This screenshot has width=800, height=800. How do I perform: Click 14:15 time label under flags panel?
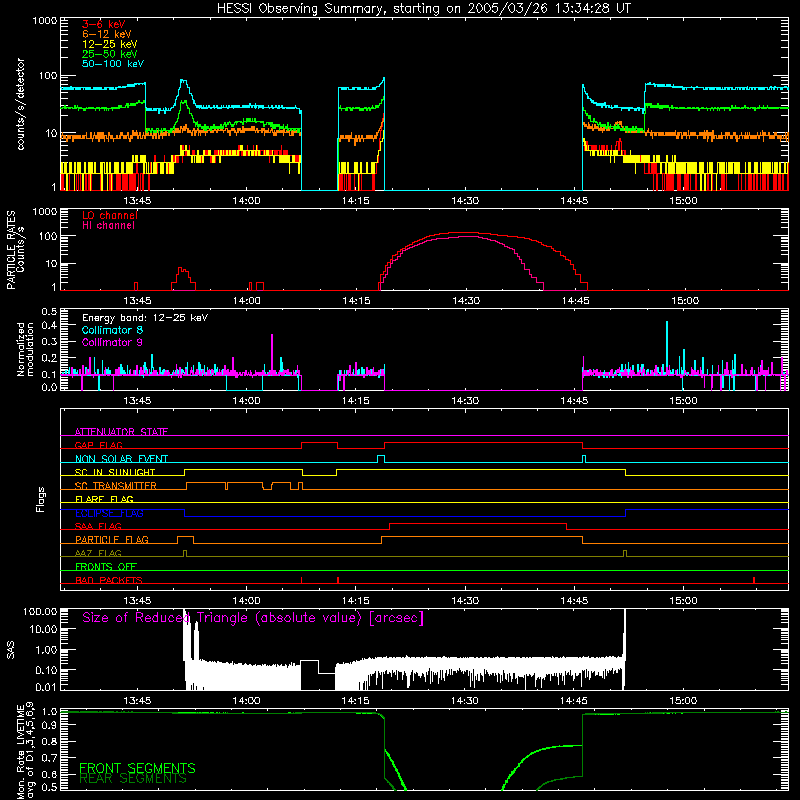click(x=356, y=601)
